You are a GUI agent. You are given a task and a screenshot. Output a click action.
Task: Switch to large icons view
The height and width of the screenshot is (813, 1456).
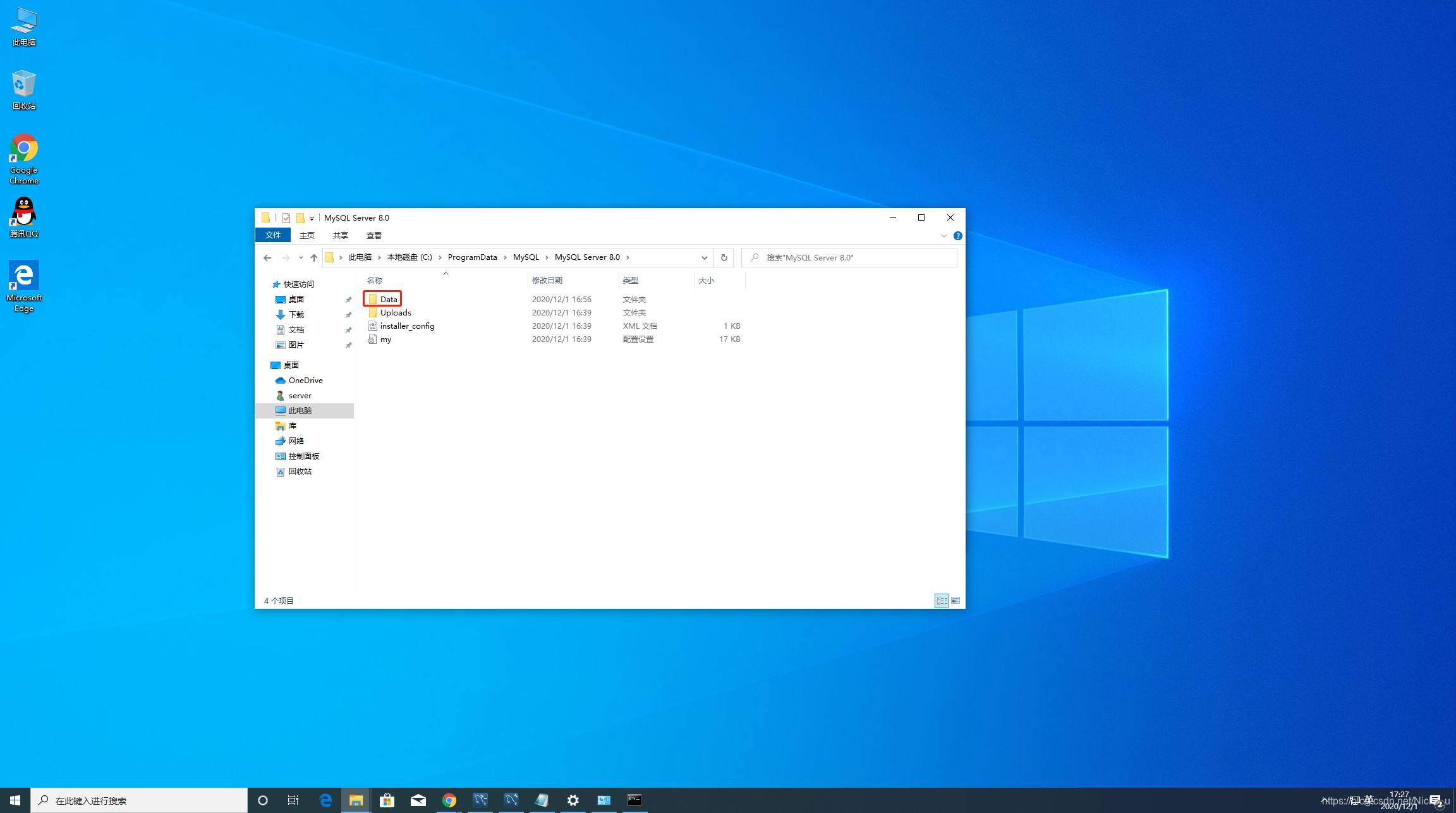(955, 601)
